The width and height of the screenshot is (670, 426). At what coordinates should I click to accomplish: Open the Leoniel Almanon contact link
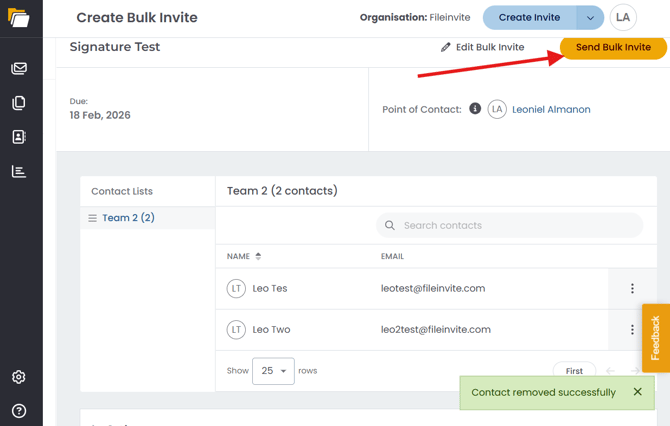click(x=551, y=109)
